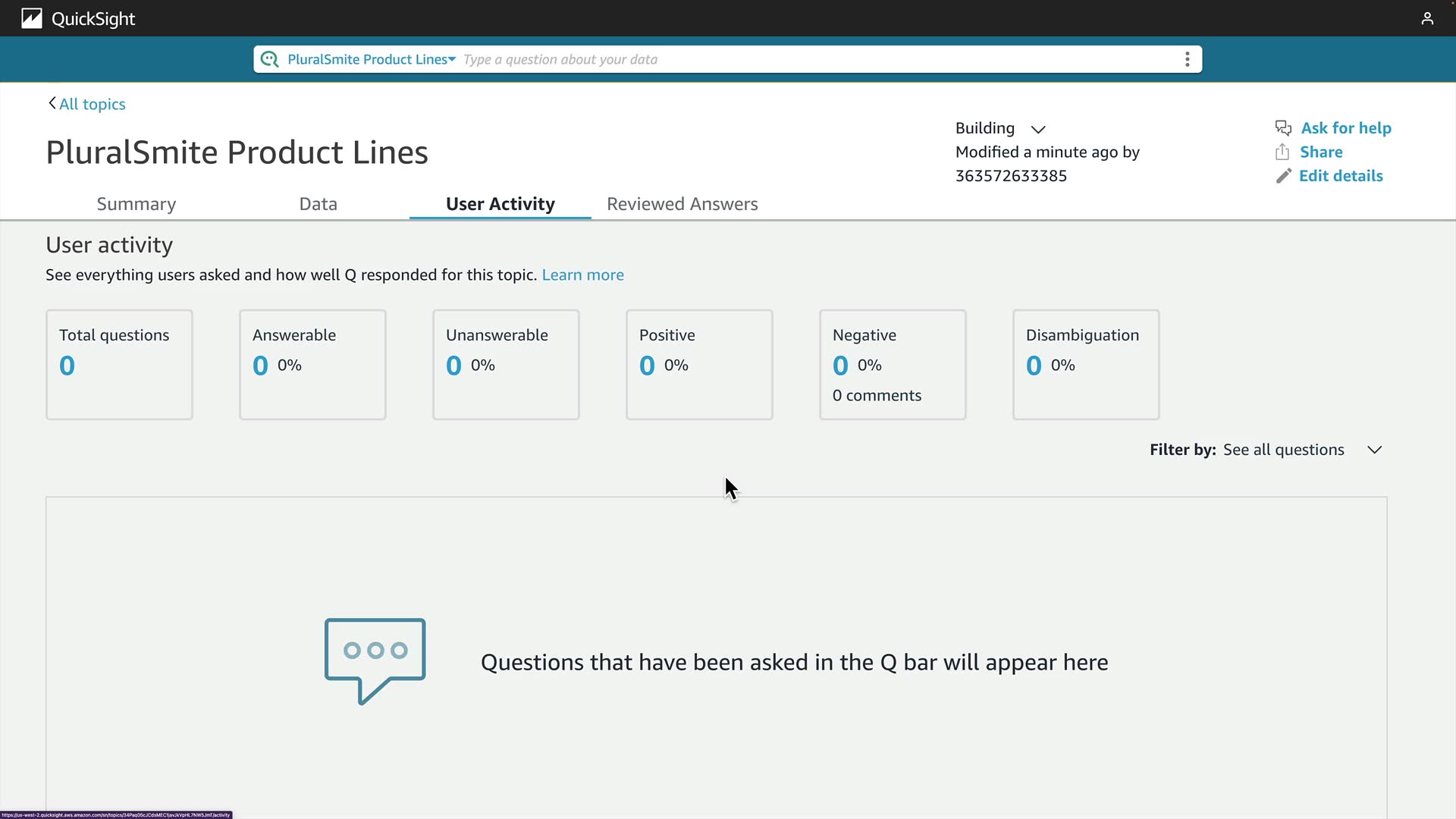Switch to the Data tab
The image size is (1456, 819).
click(x=318, y=204)
